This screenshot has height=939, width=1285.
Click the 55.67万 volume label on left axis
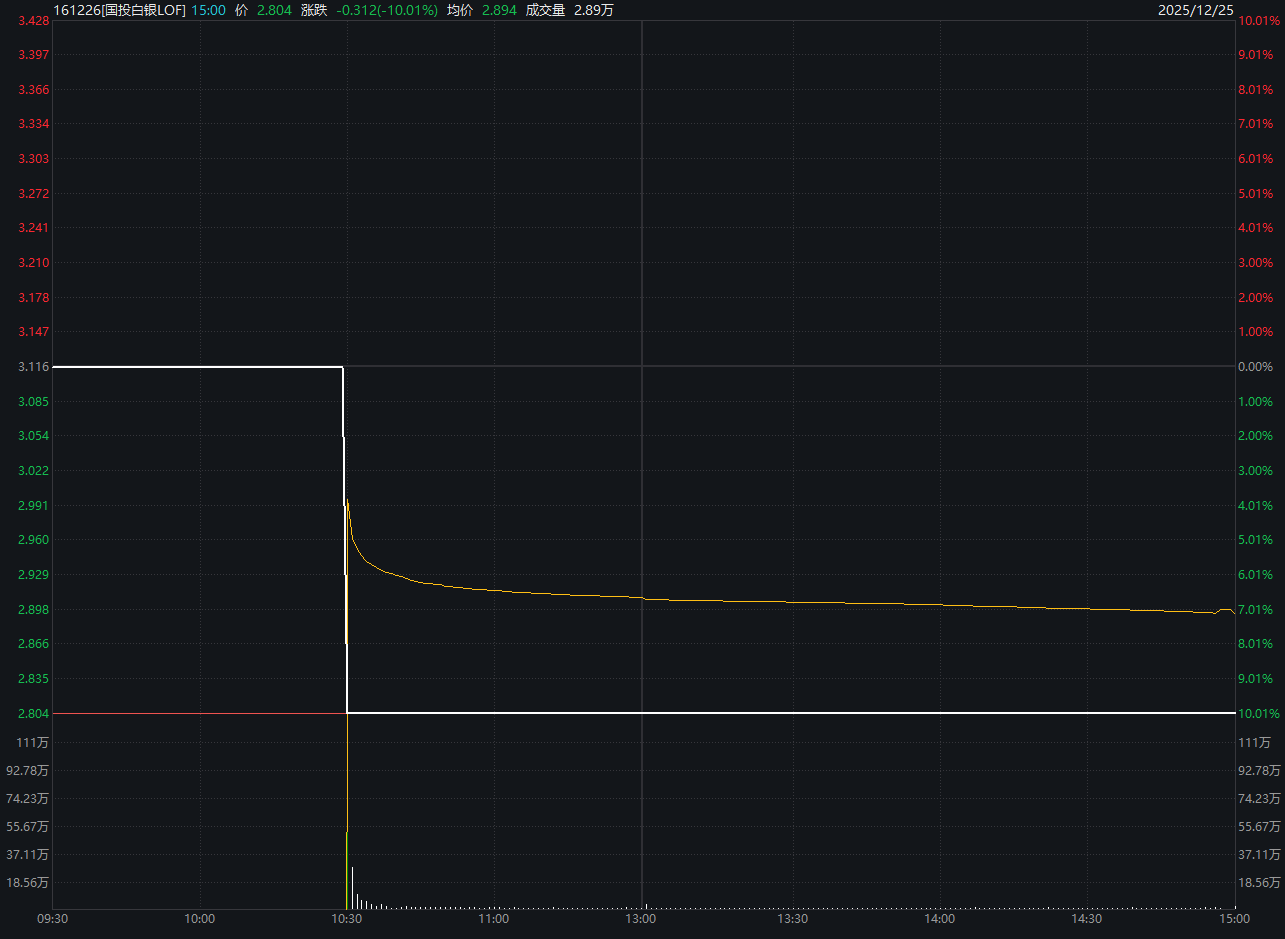(28, 827)
